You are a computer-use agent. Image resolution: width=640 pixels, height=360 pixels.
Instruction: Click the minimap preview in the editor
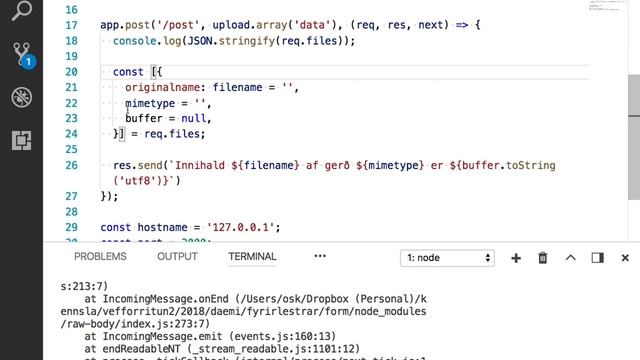608,6
